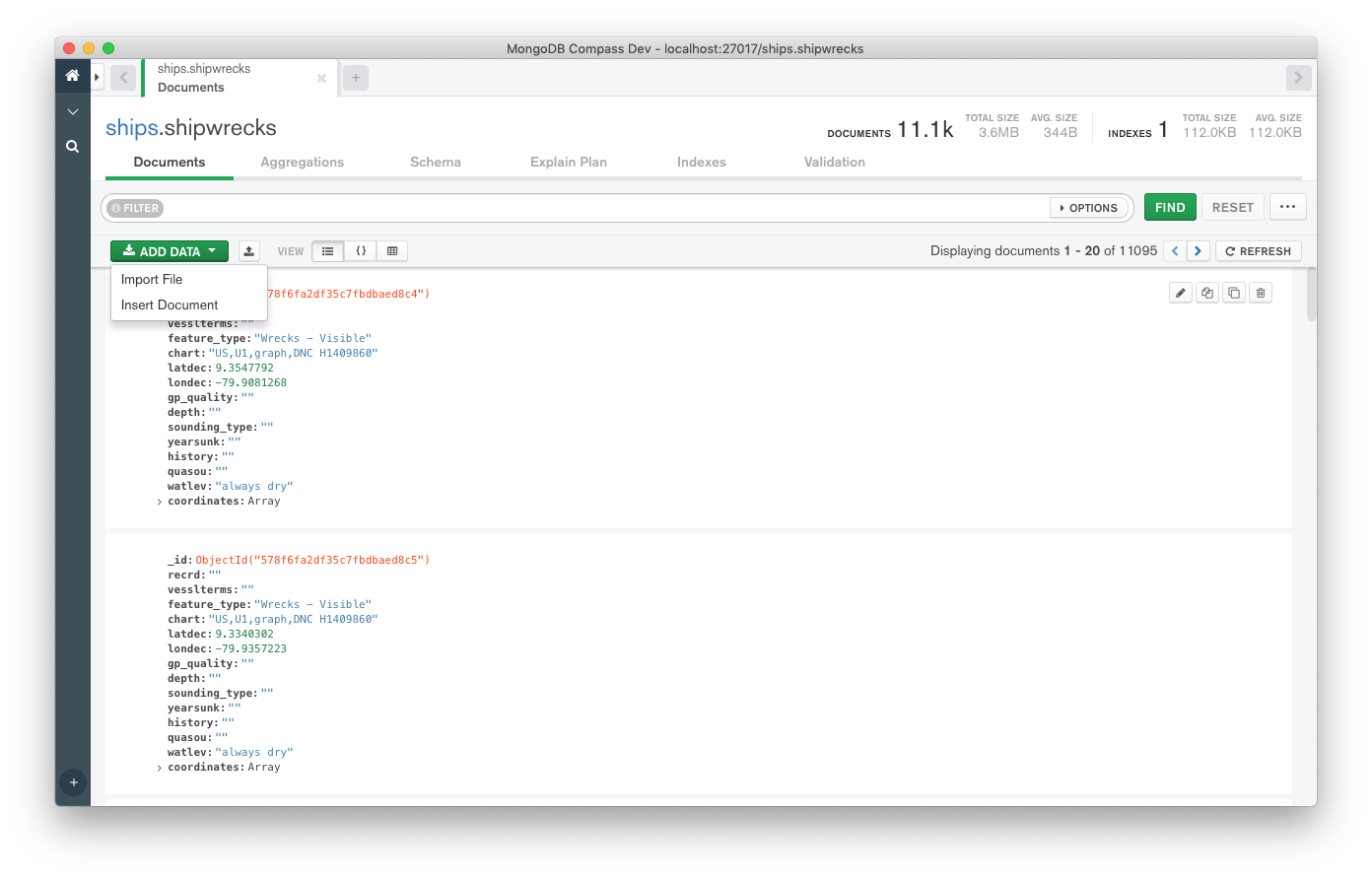Image resolution: width=1372 pixels, height=879 pixels.
Task: Close the ships.shipwrecks tab
Action: (321, 78)
